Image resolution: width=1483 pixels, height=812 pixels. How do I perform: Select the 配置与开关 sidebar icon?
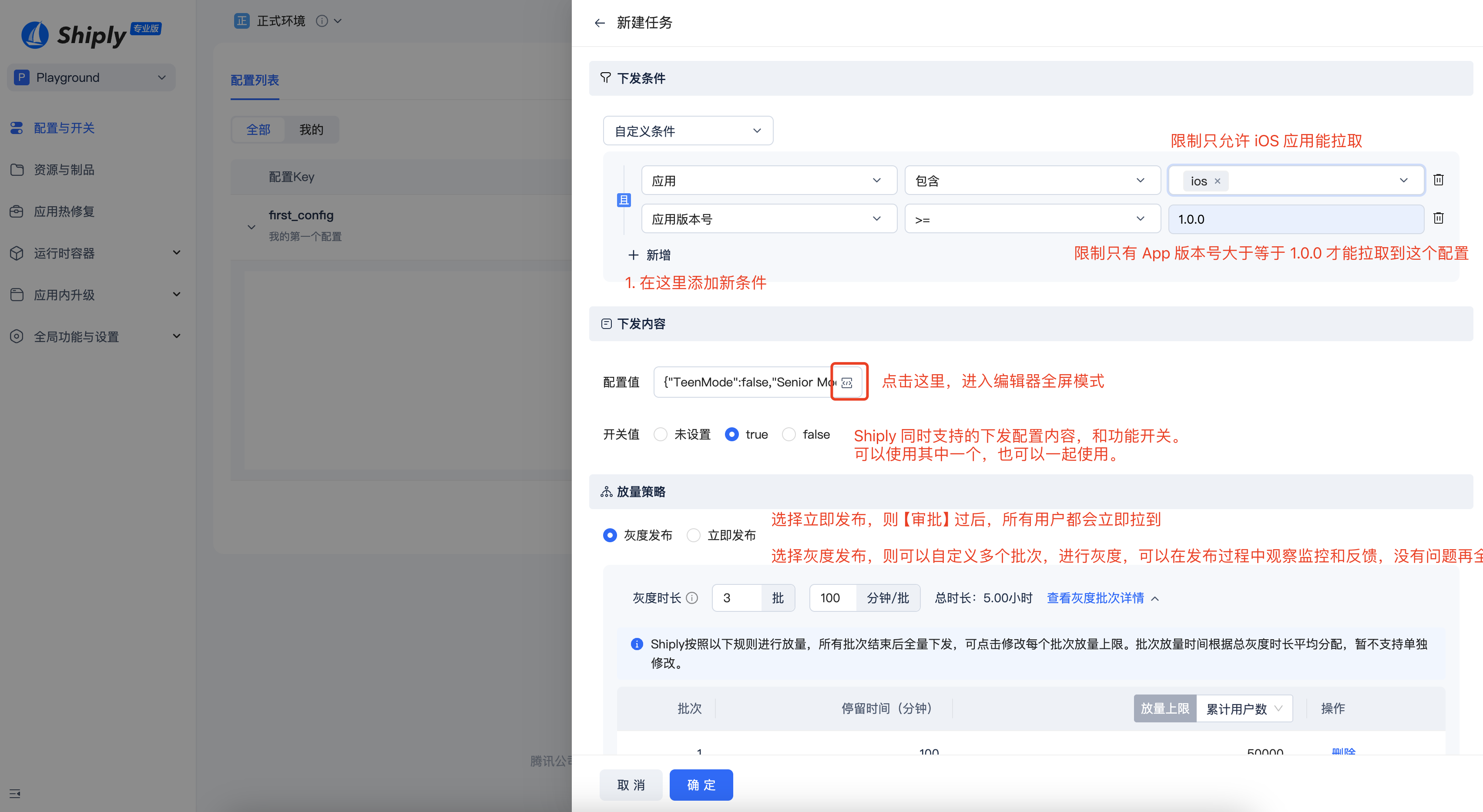(x=16, y=128)
